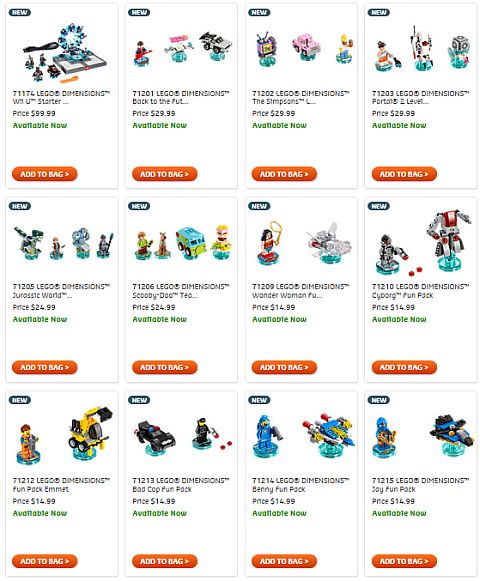Add 71210 Cyborg Fun Pack to bag
This screenshot has height=581, width=480.
coord(404,367)
